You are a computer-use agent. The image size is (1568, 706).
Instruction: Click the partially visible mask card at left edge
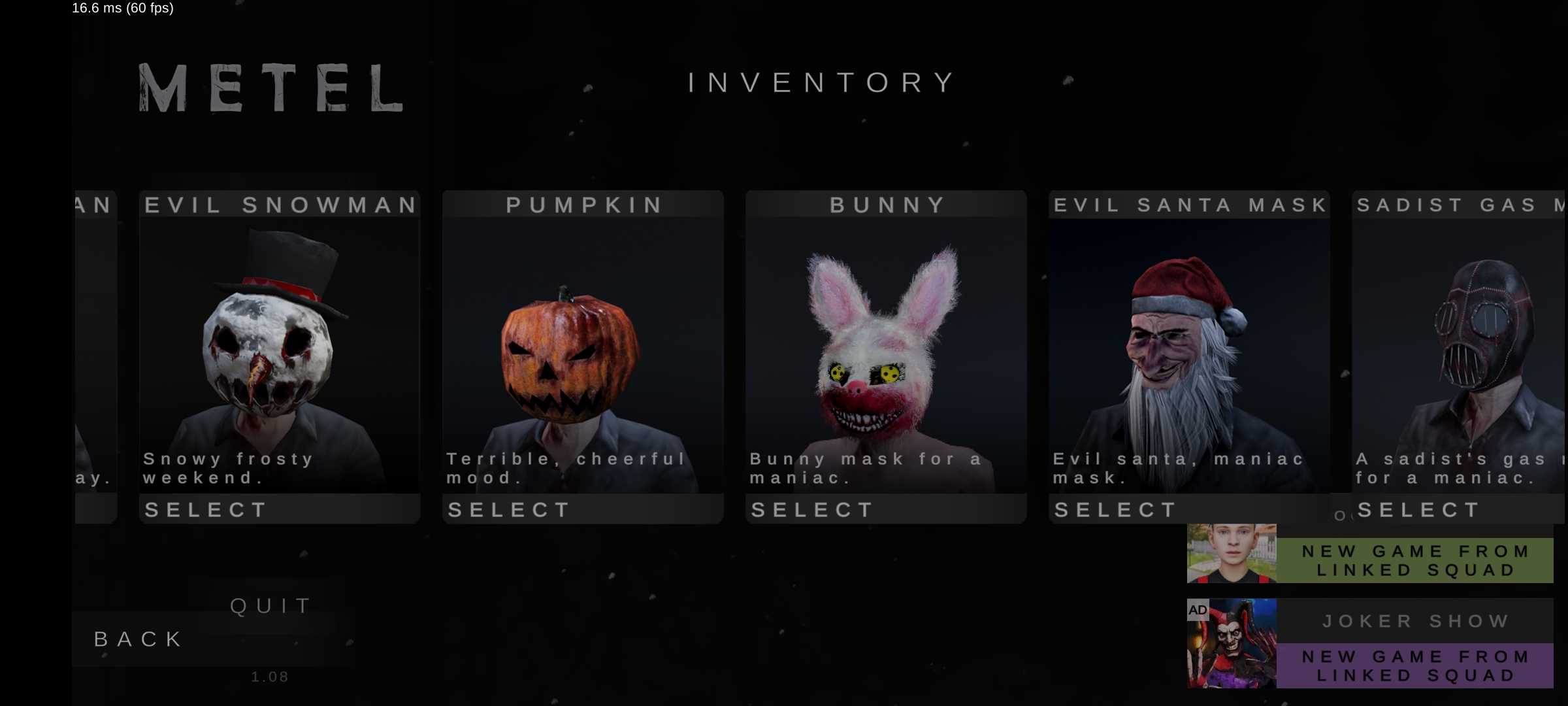click(x=95, y=356)
